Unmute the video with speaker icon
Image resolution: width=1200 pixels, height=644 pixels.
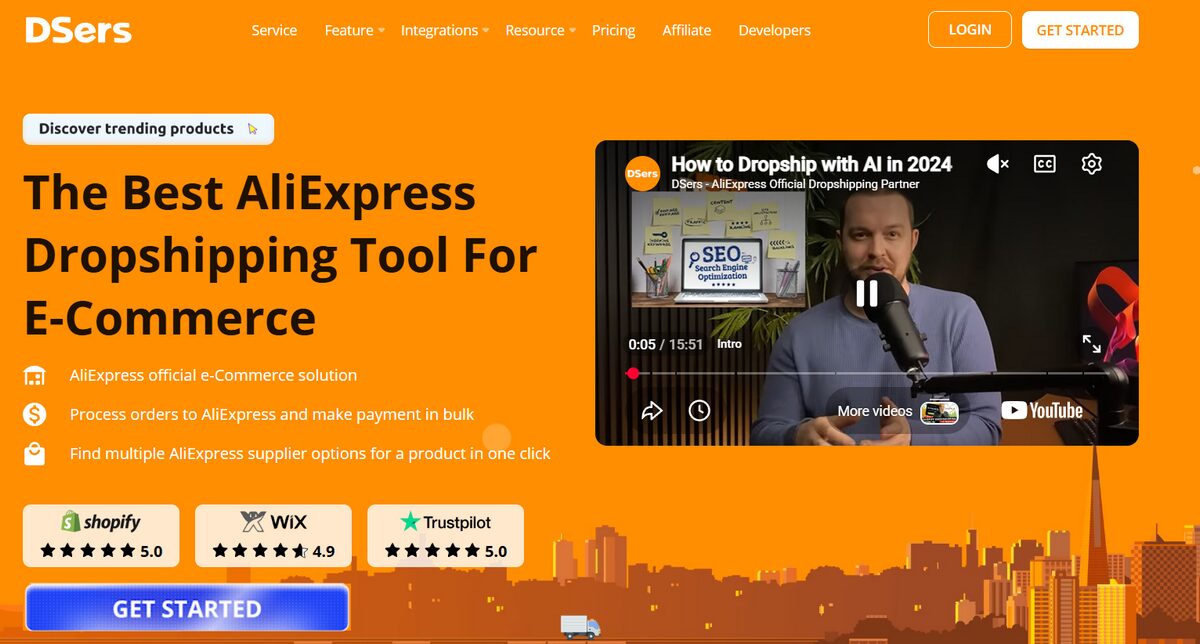tap(997, 164)
